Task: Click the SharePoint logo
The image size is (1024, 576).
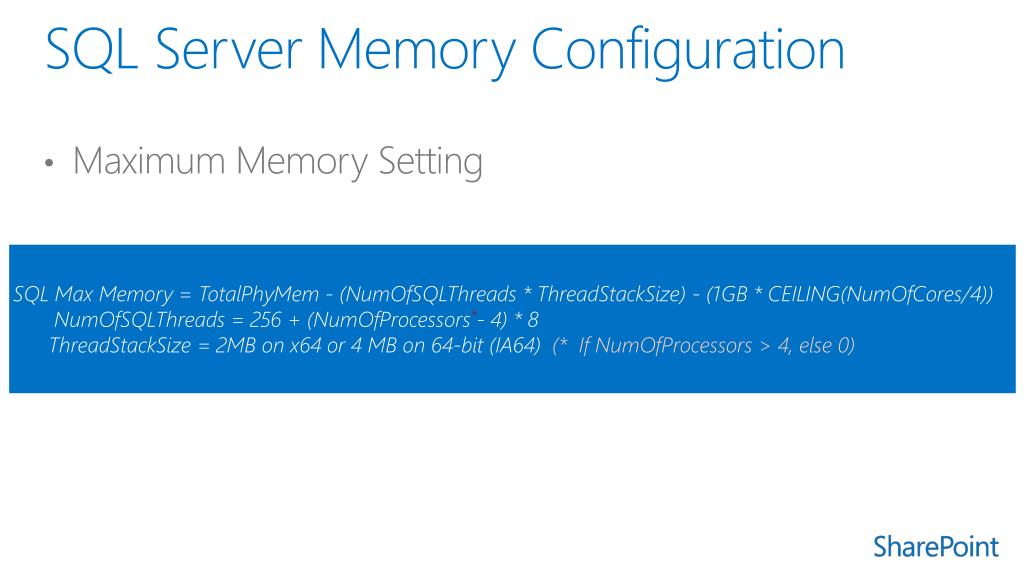Action: click(x=936, y=547)
